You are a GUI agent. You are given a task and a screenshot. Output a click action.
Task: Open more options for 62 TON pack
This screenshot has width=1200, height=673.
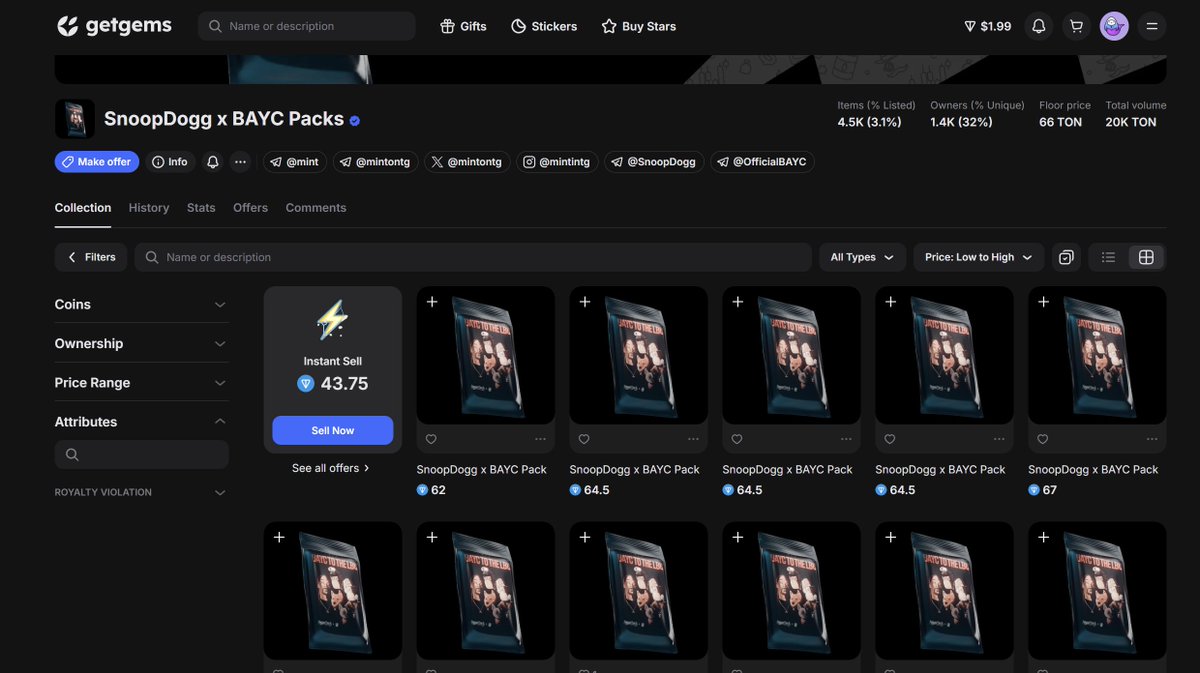(x=541, y=439)
